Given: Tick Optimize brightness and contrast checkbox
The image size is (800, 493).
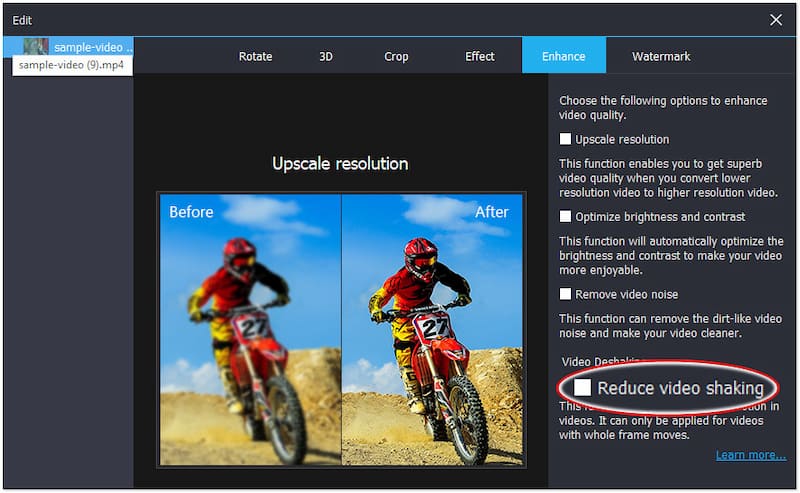Looking at the screenshot, I should tap(566, 216).
